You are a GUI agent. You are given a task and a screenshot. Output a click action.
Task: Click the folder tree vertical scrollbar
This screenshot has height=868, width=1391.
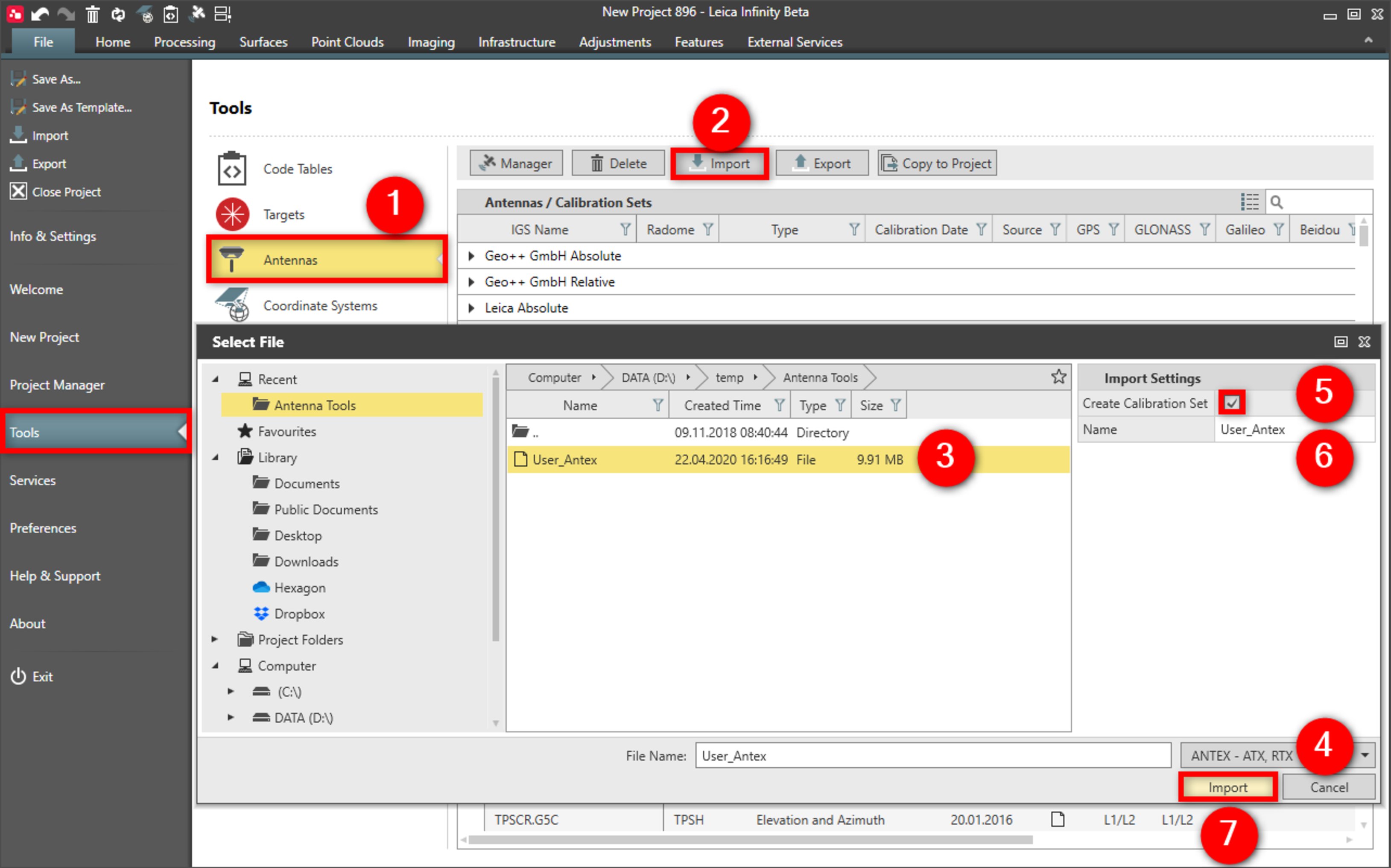[495, 510]
